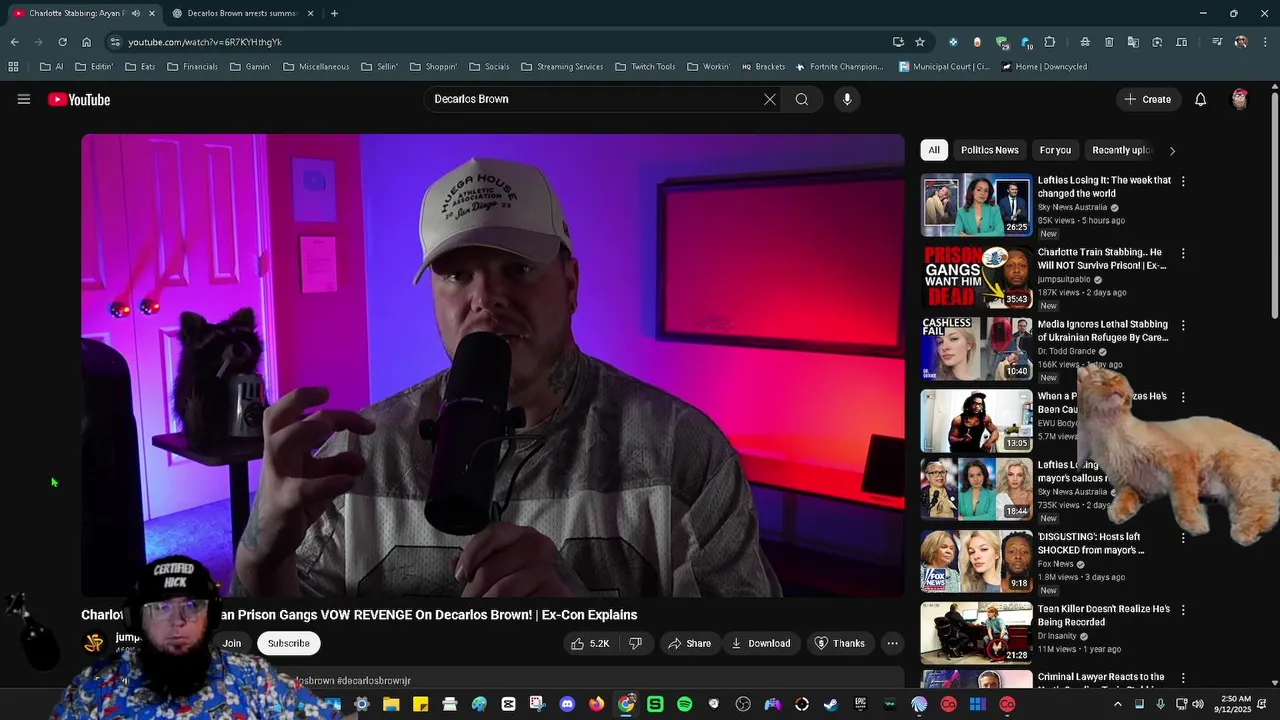The width and height of the screenshot is (1280, 720).
Task: Open options for Charlotte Train Stabbing video
Action: pos(1183,253)
